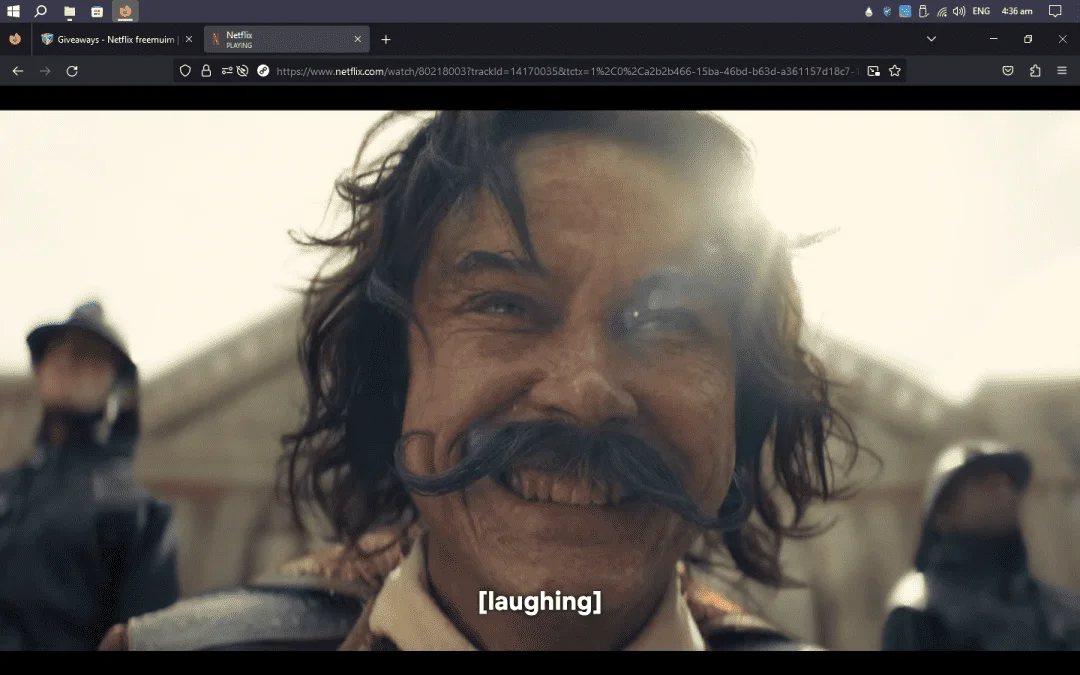
Task: List all tabs with the chevron
Action: click(931, 39)
